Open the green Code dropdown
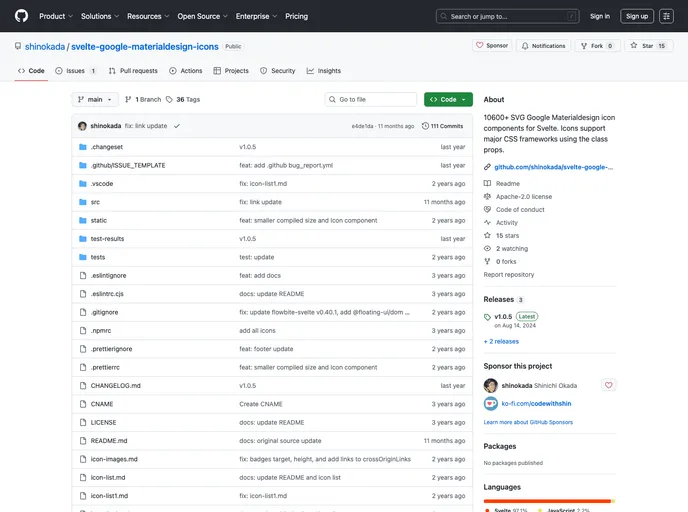This screenshot has height=512, width=688. coord(448,100)
